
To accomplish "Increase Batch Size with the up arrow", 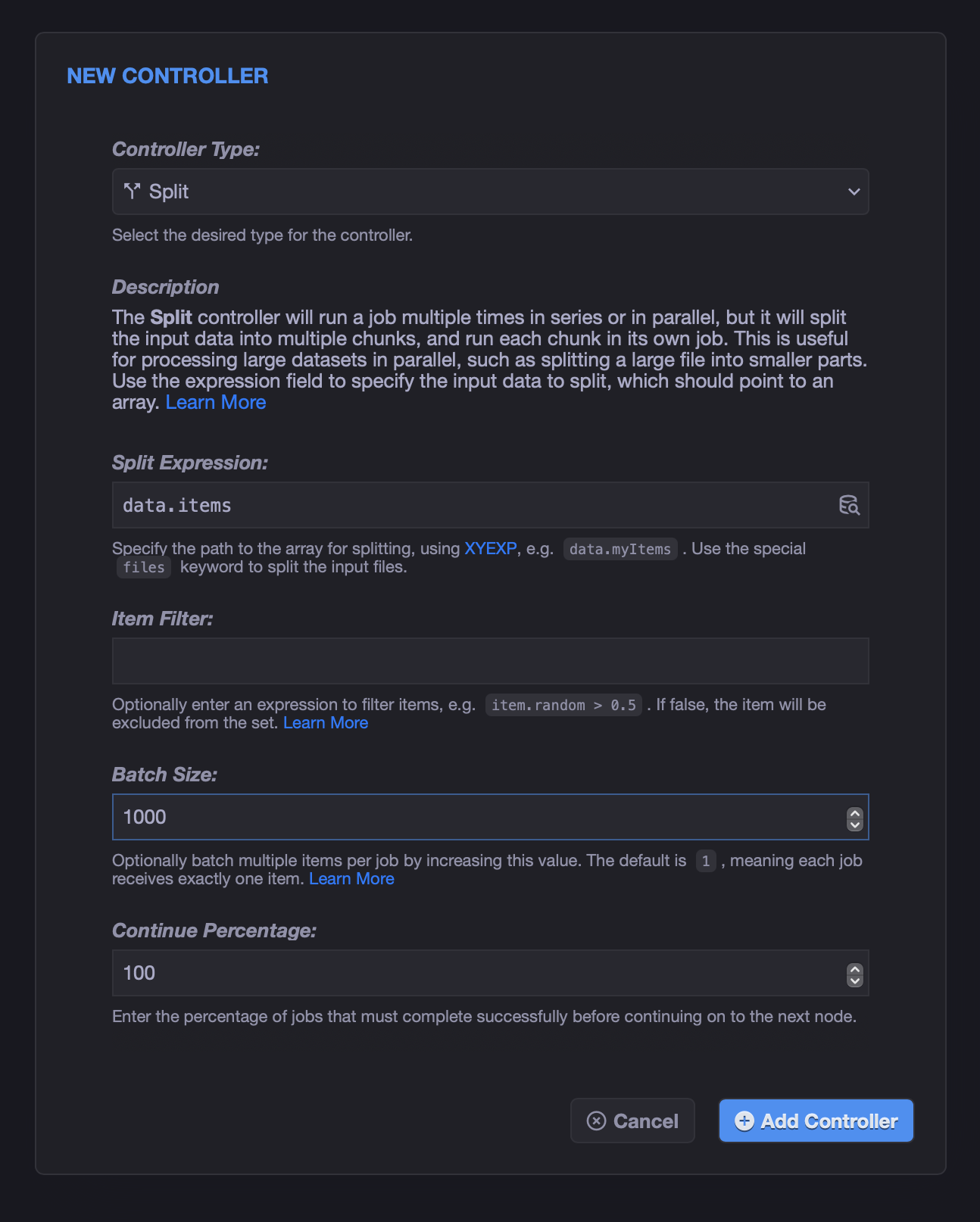I will [855, 812].
